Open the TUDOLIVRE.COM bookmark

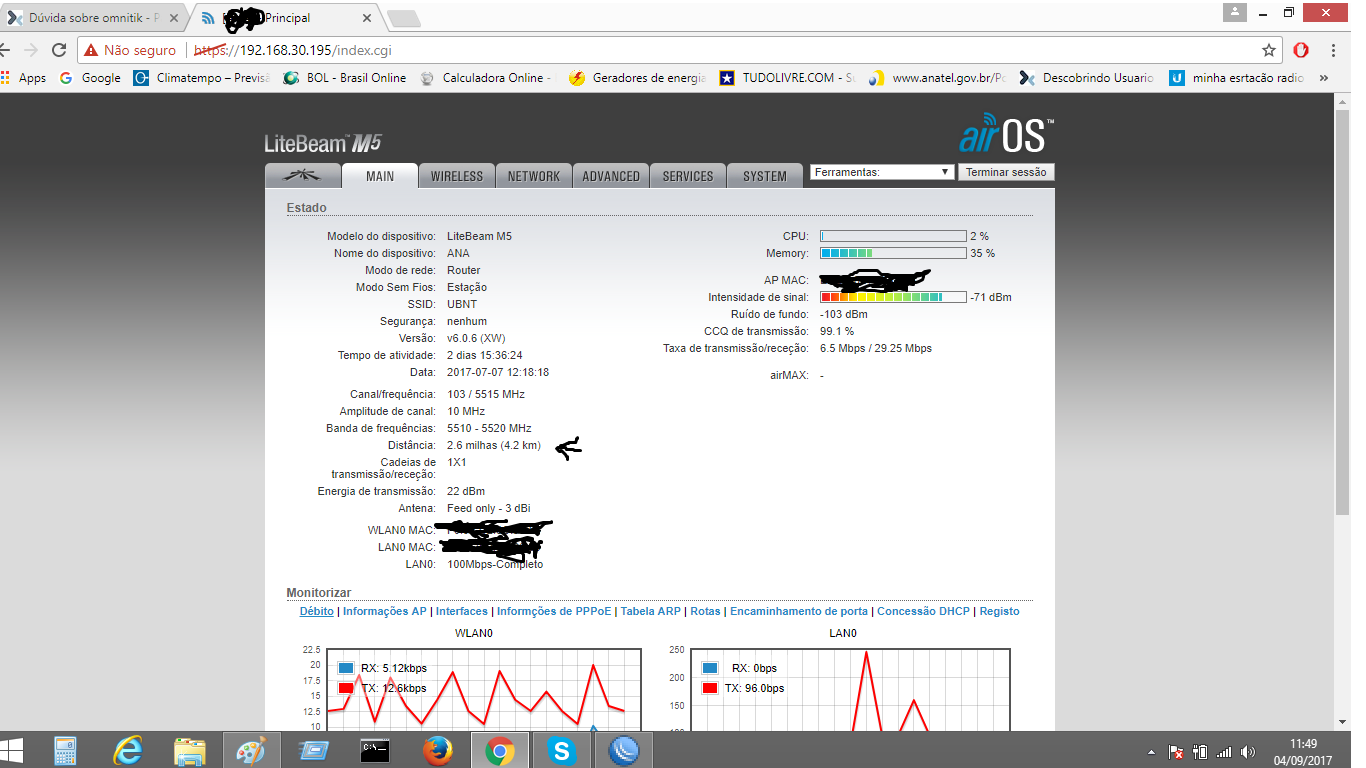pos(788,77)
